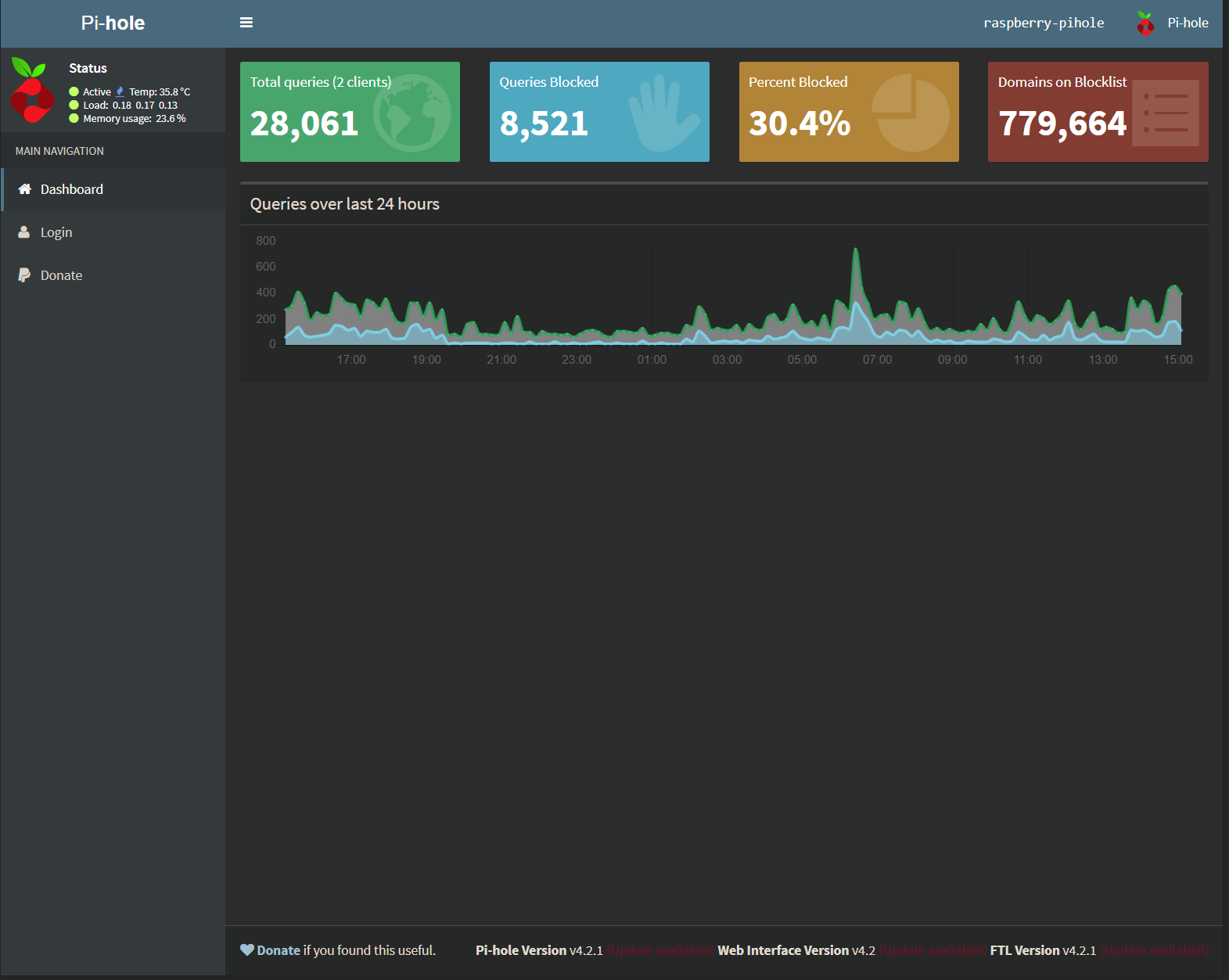1229x980 pixels.
Task: Click the globe icon on the Total queries card
Action: [x=411, y=113]
